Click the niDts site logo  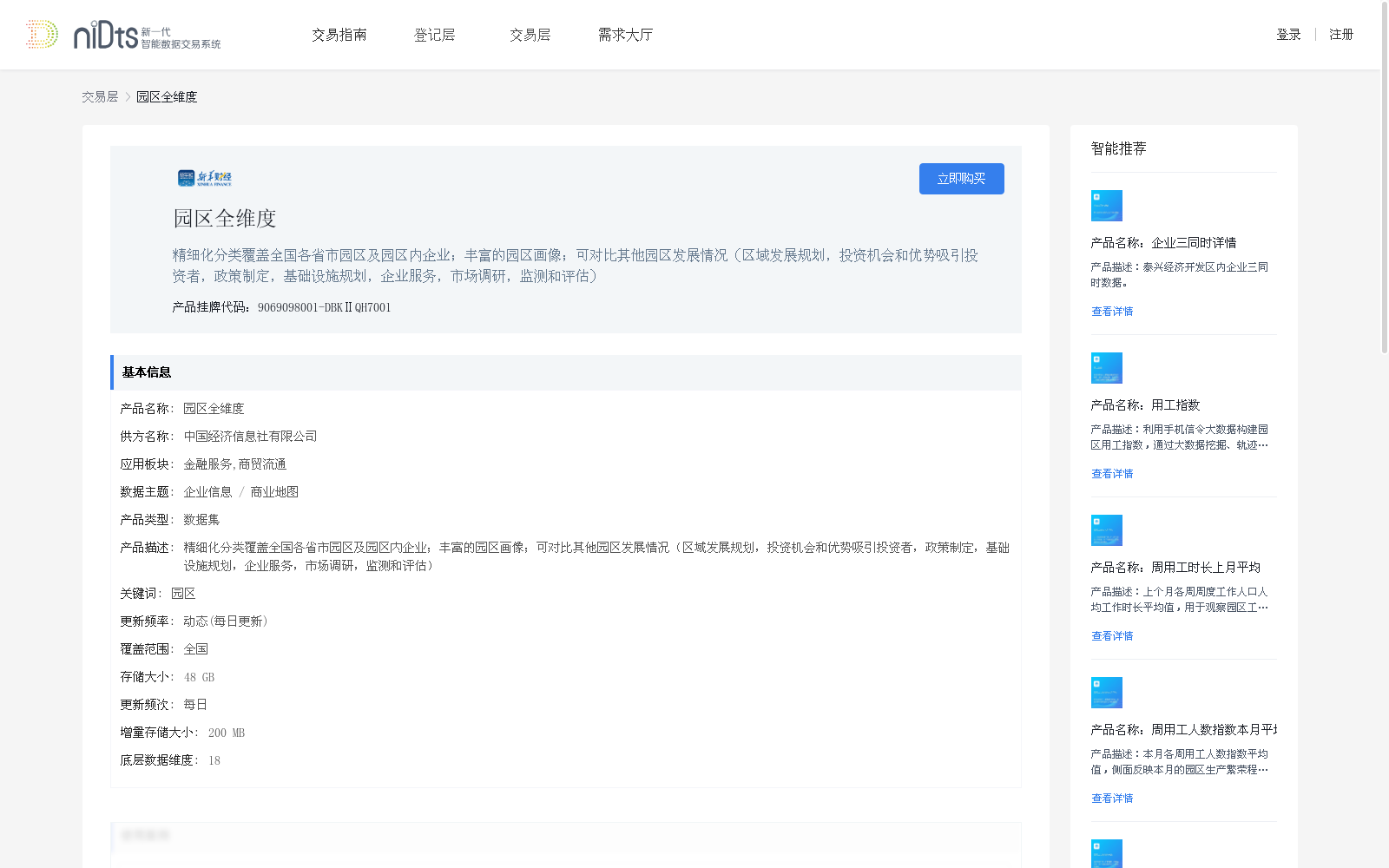click(123, 35)
